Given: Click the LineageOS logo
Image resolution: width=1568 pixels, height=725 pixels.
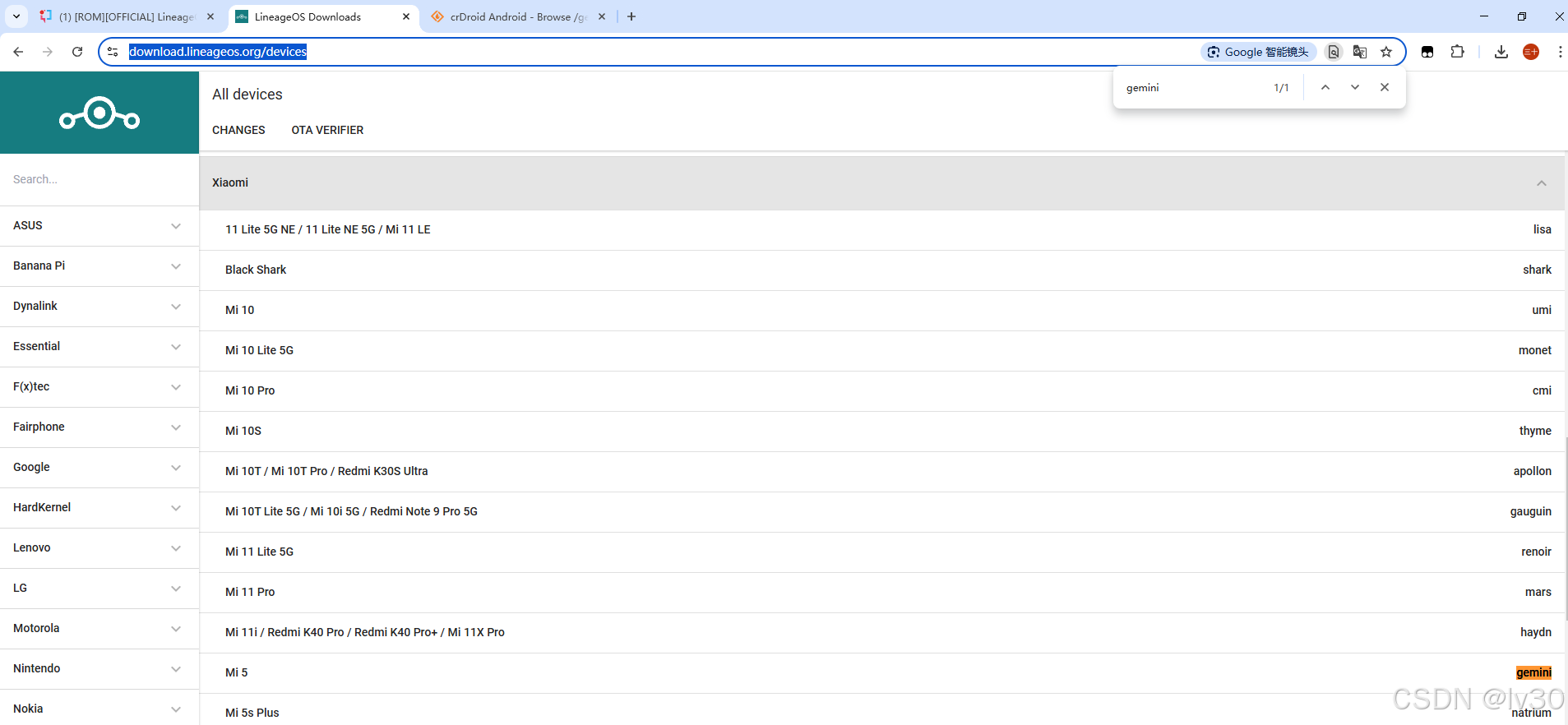Looking at the screenshot, I should click(x=99, y=113).
